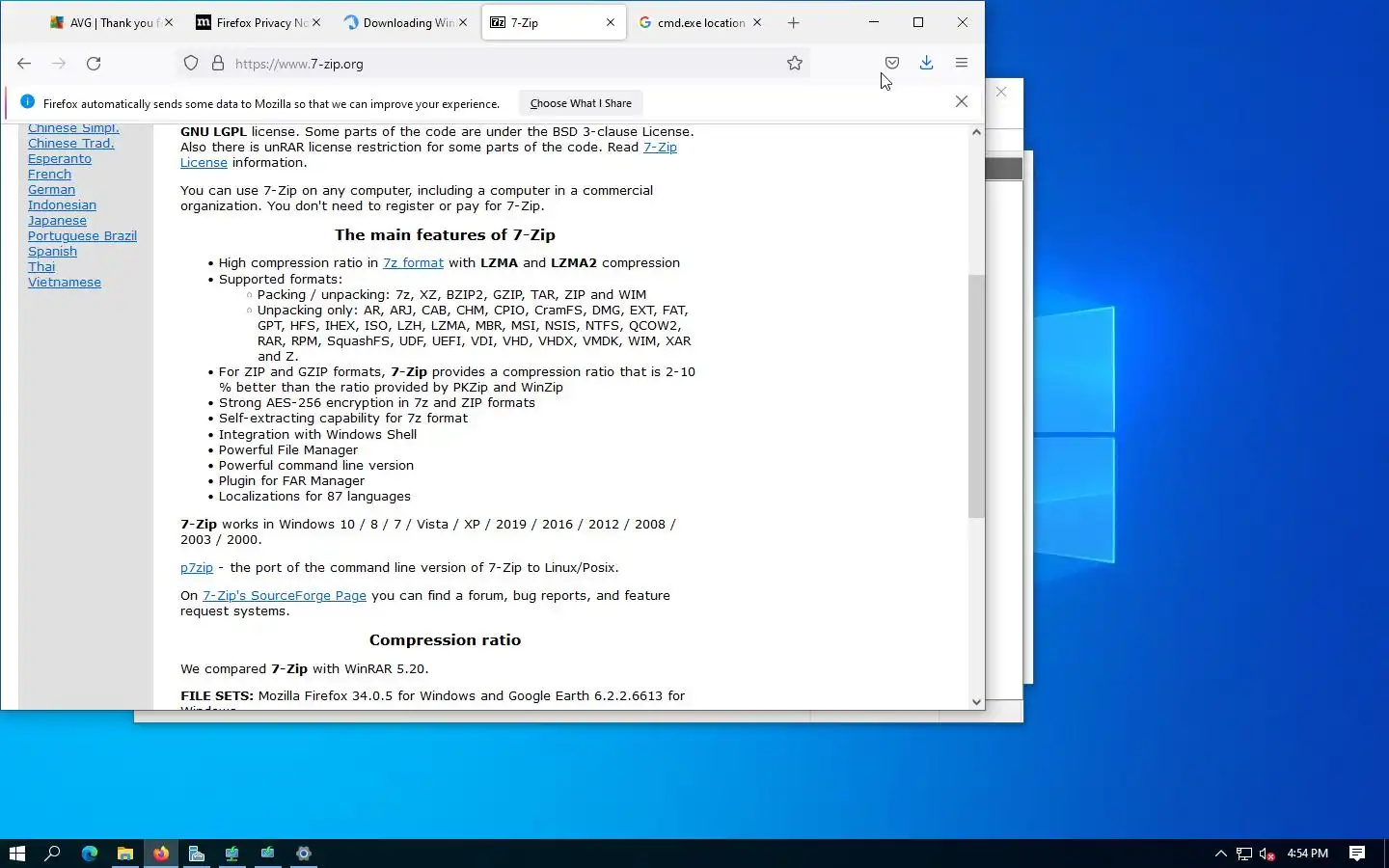
Task: Dismiss the Mozilla data notification bar
Action: 962,101
